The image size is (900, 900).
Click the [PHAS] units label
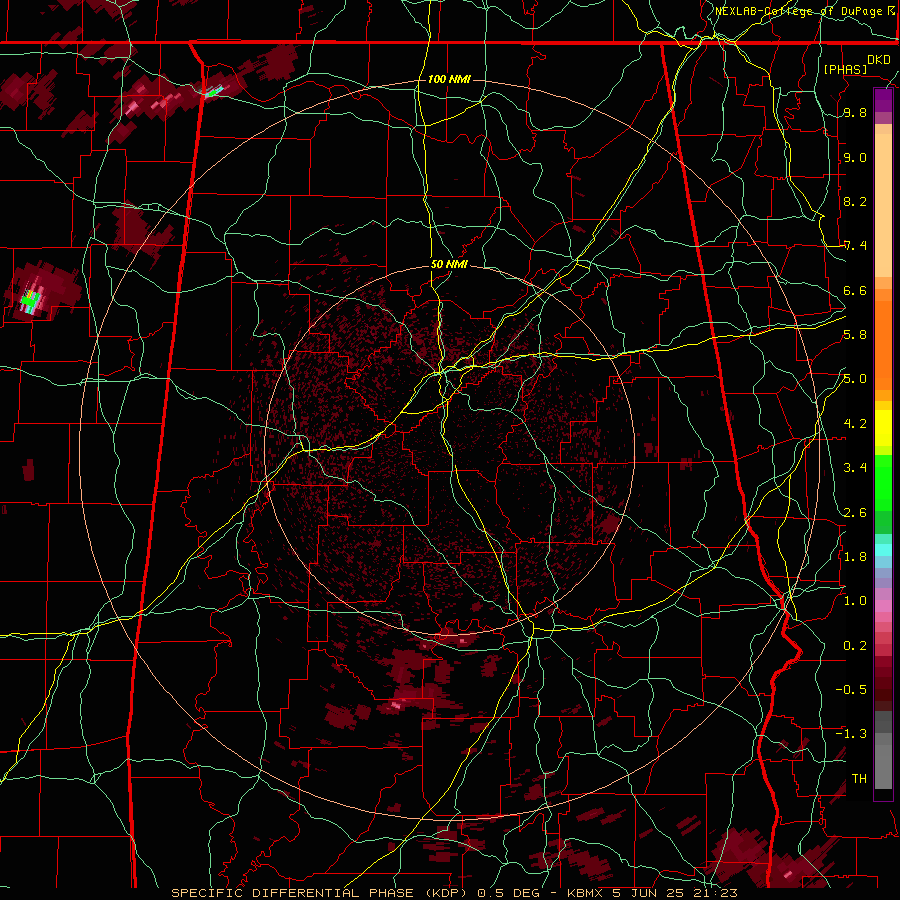click(x=845, y=69)
